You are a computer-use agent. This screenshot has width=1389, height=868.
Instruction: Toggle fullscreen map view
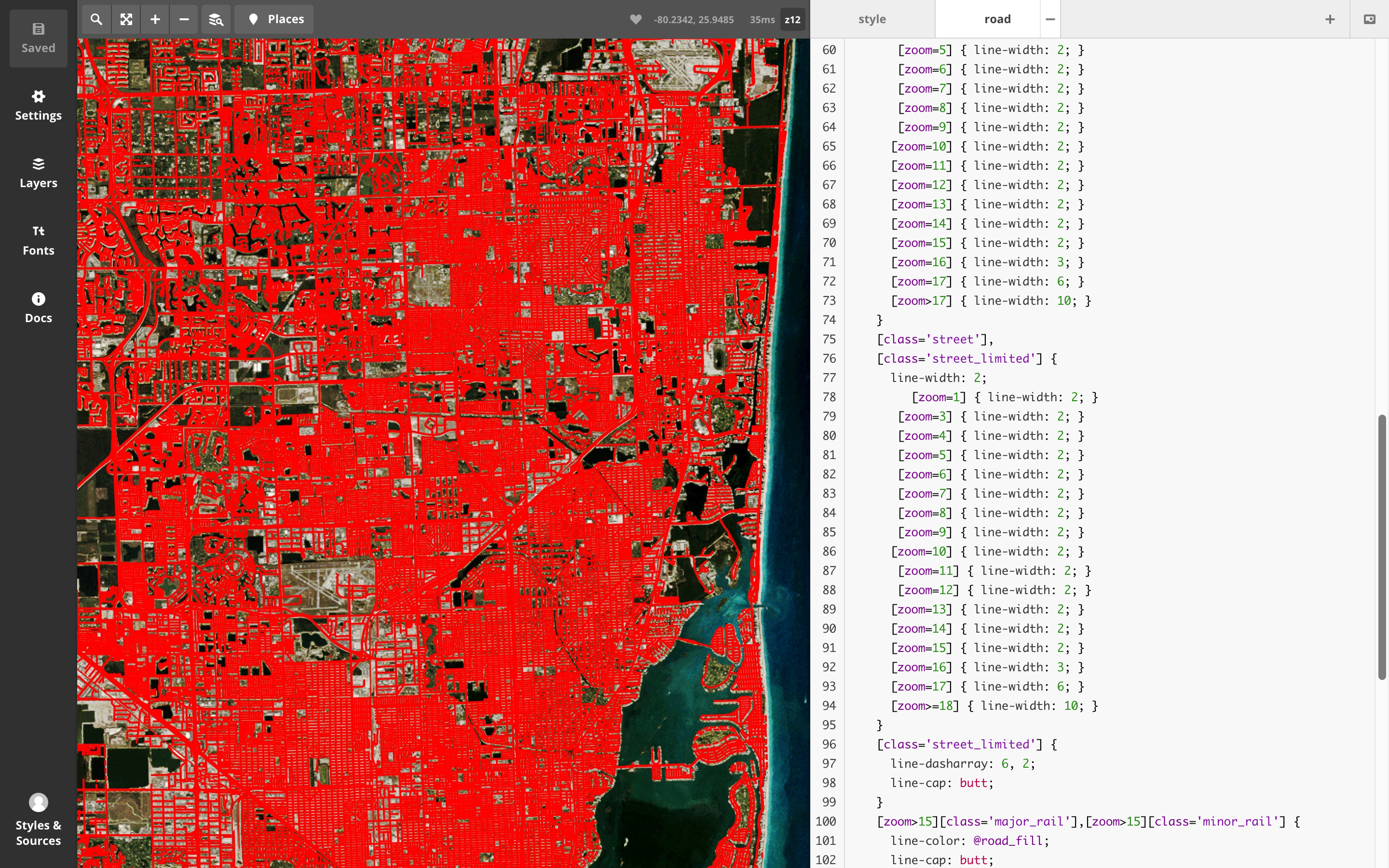coord(126,19)
